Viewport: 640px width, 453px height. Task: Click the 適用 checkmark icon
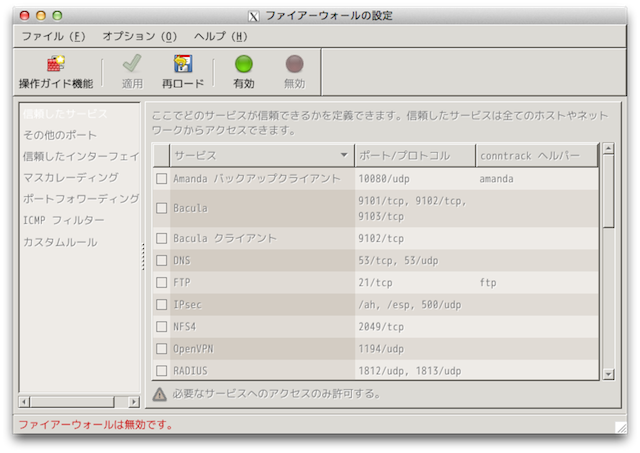[x=132, y=65]
